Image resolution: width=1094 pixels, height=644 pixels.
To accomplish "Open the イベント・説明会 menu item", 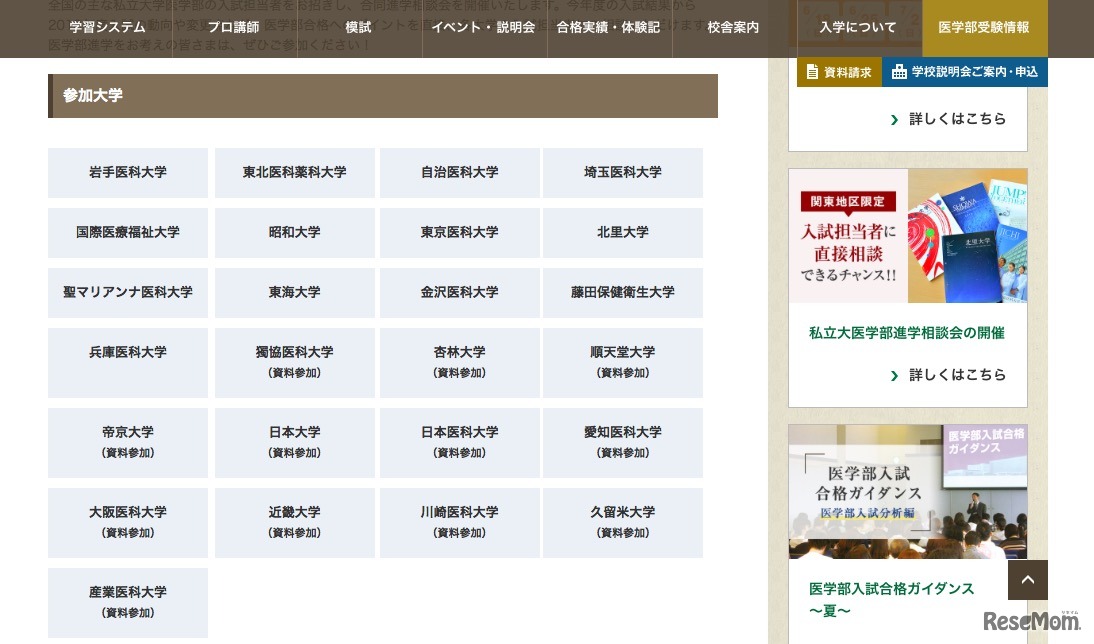I will pos(483,28).
